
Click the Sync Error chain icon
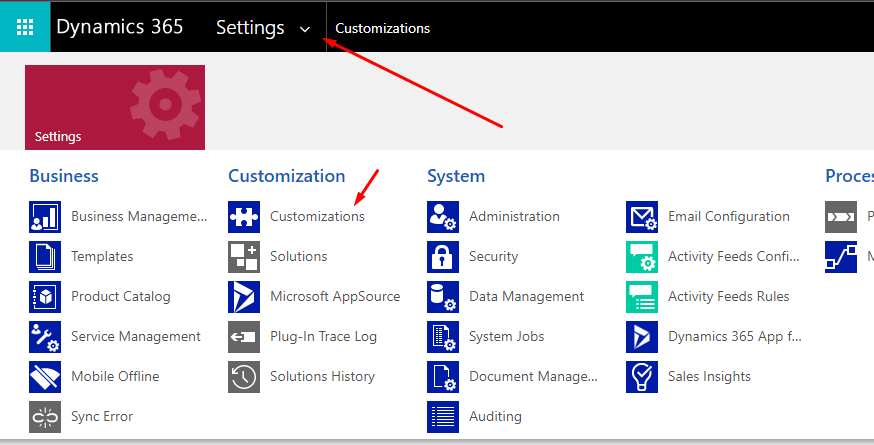[x=45, y=417]
